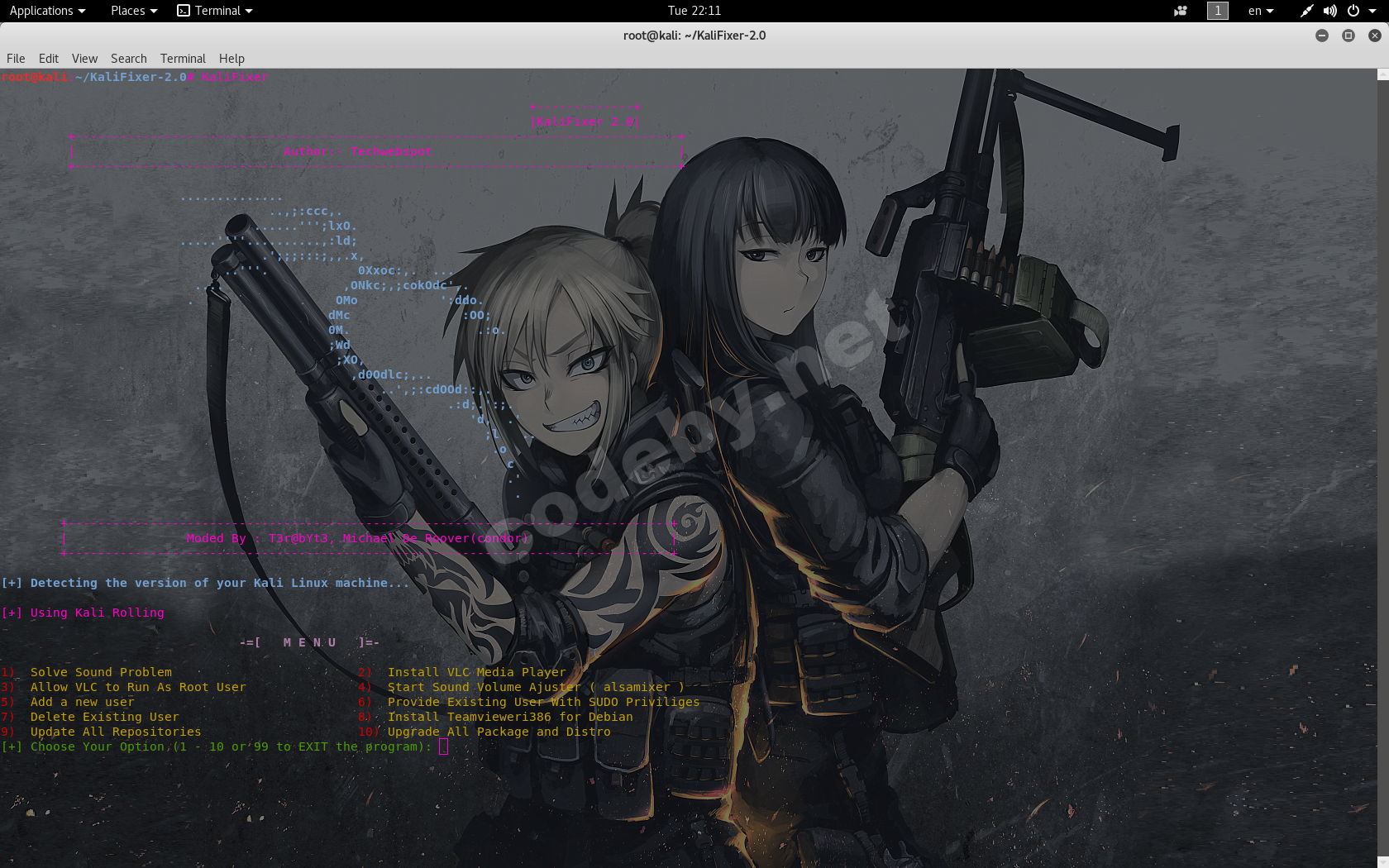This screenshot has height=868, width=1389.
Task: Maximize the KaliFixer terminal window
Action: click(1348, 36)
